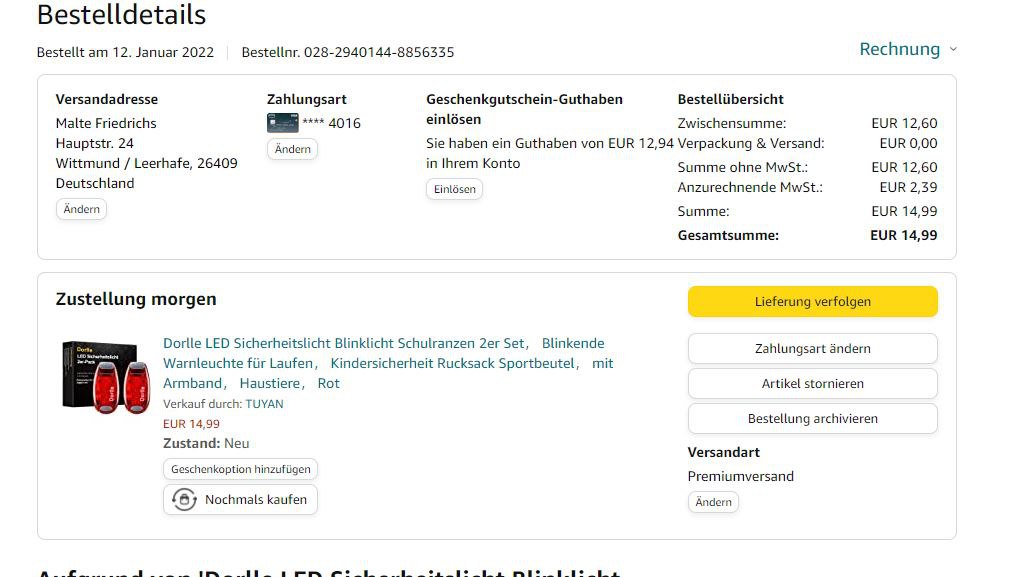
Task: Click the Einlösen gift card button
Action: click(454, 189)
